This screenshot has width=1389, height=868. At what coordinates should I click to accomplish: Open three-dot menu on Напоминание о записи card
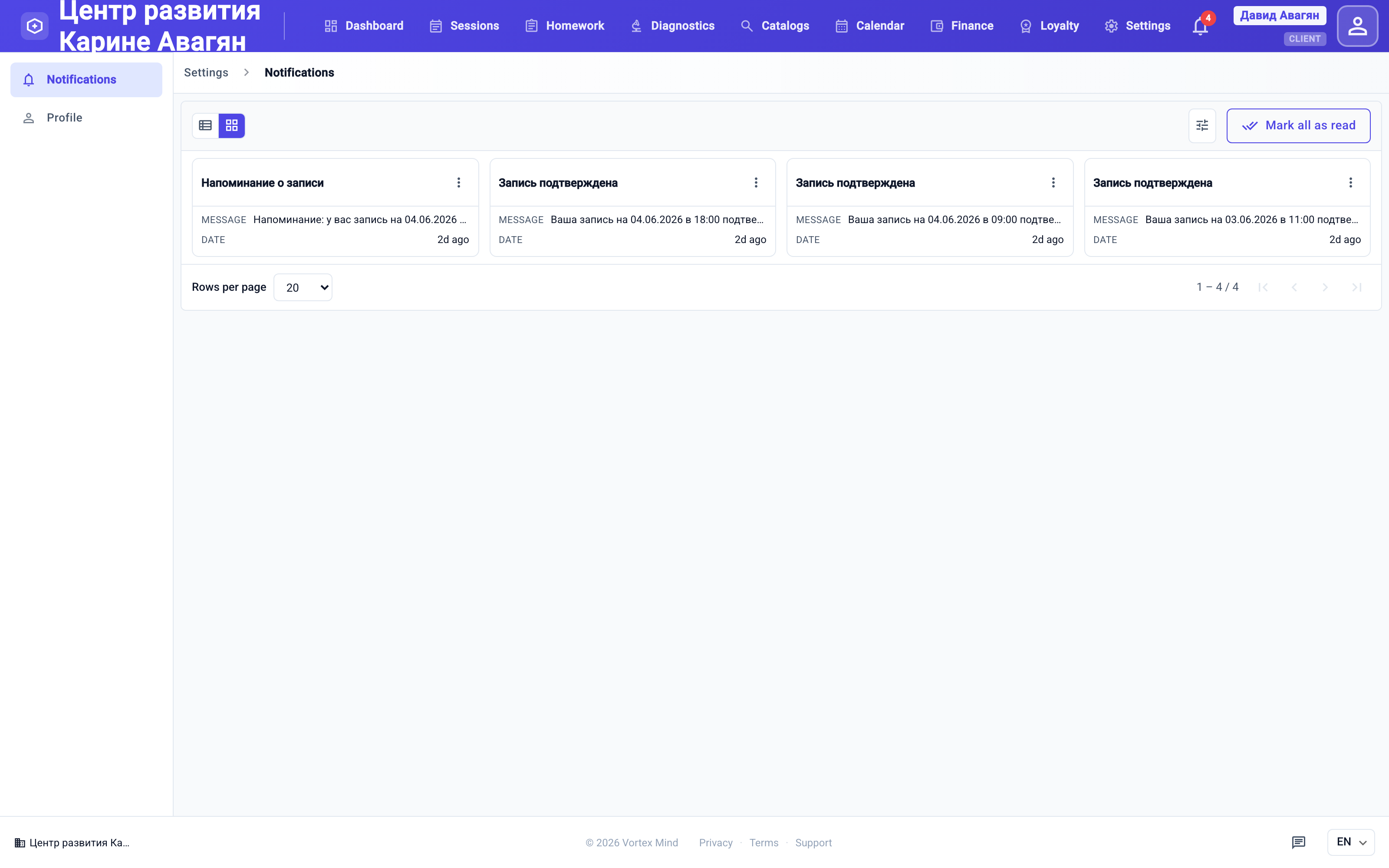click(458, 183)
